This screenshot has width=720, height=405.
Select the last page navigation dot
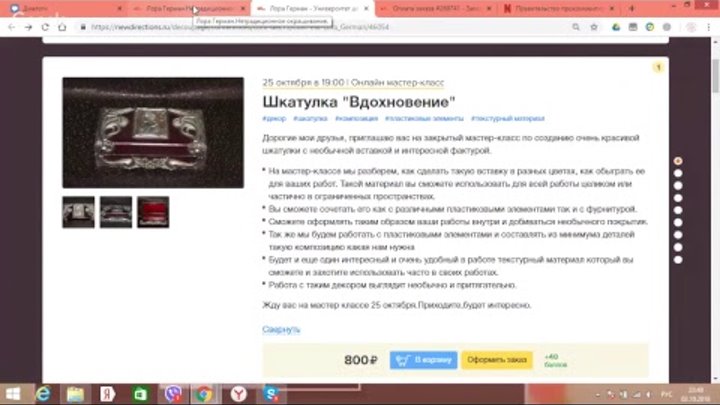(678, 260)
